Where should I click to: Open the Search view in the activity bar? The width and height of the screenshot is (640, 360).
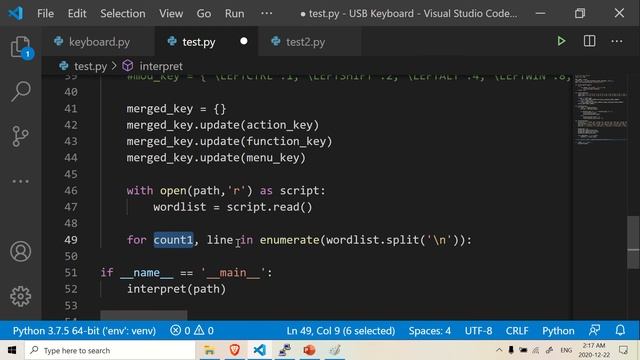click(20, 91)
